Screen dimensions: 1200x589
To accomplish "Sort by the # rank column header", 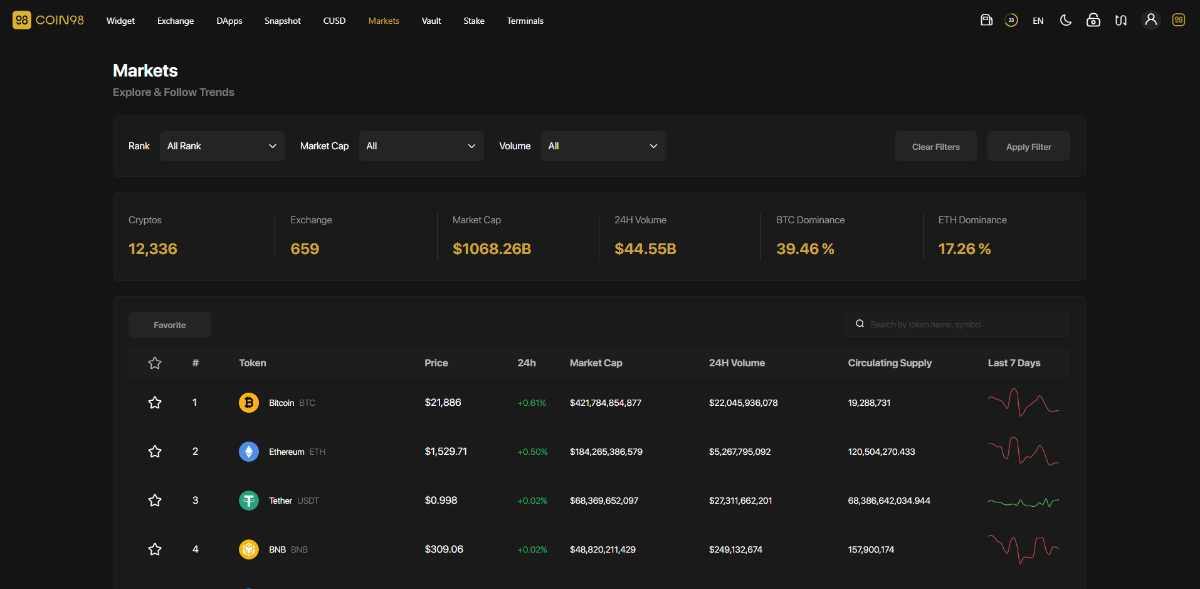I will point(195,363).
